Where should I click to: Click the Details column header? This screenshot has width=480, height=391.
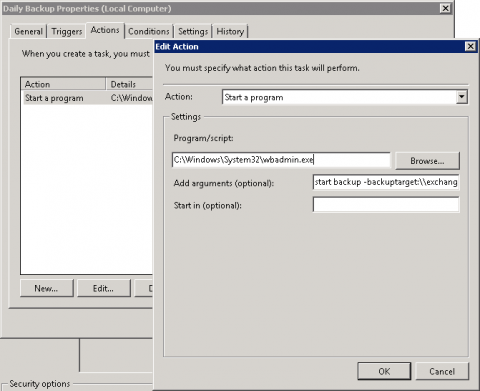pos(129,84)
